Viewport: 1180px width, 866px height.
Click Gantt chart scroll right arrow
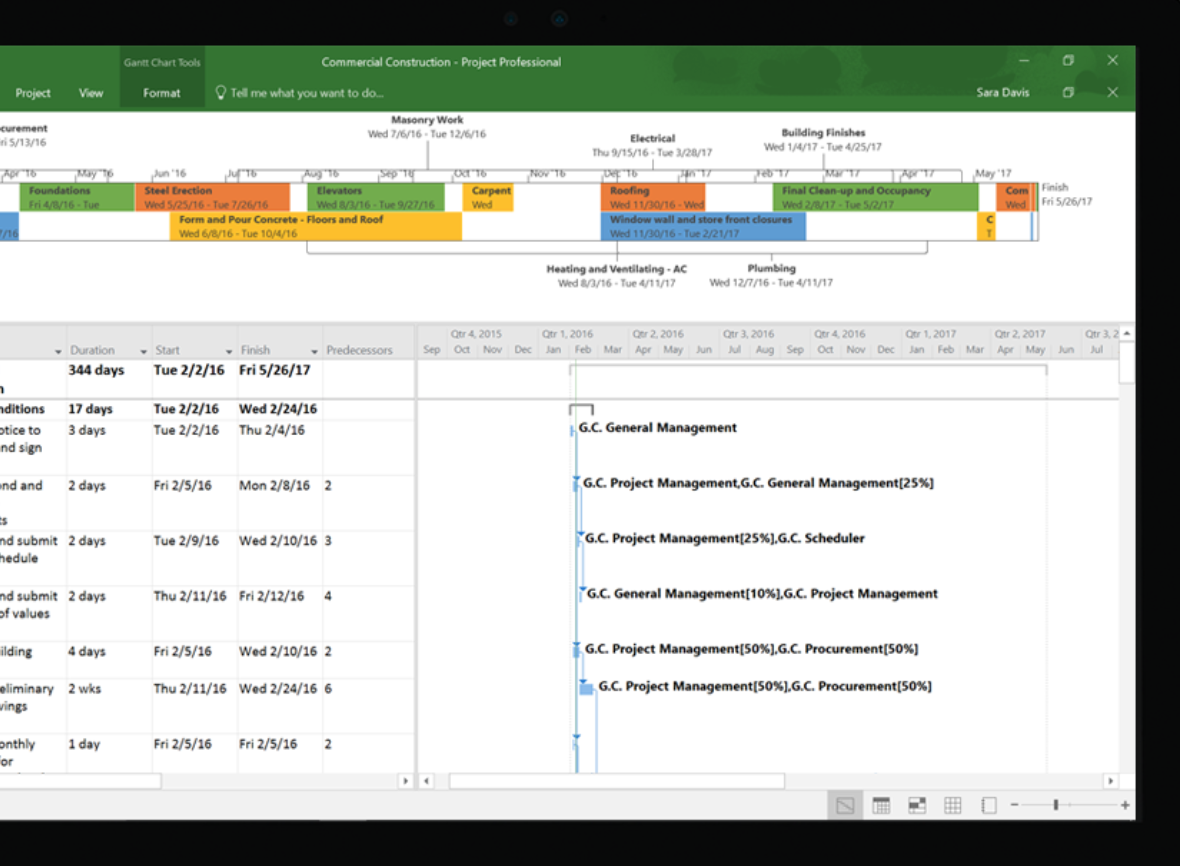click(1111, 781)
